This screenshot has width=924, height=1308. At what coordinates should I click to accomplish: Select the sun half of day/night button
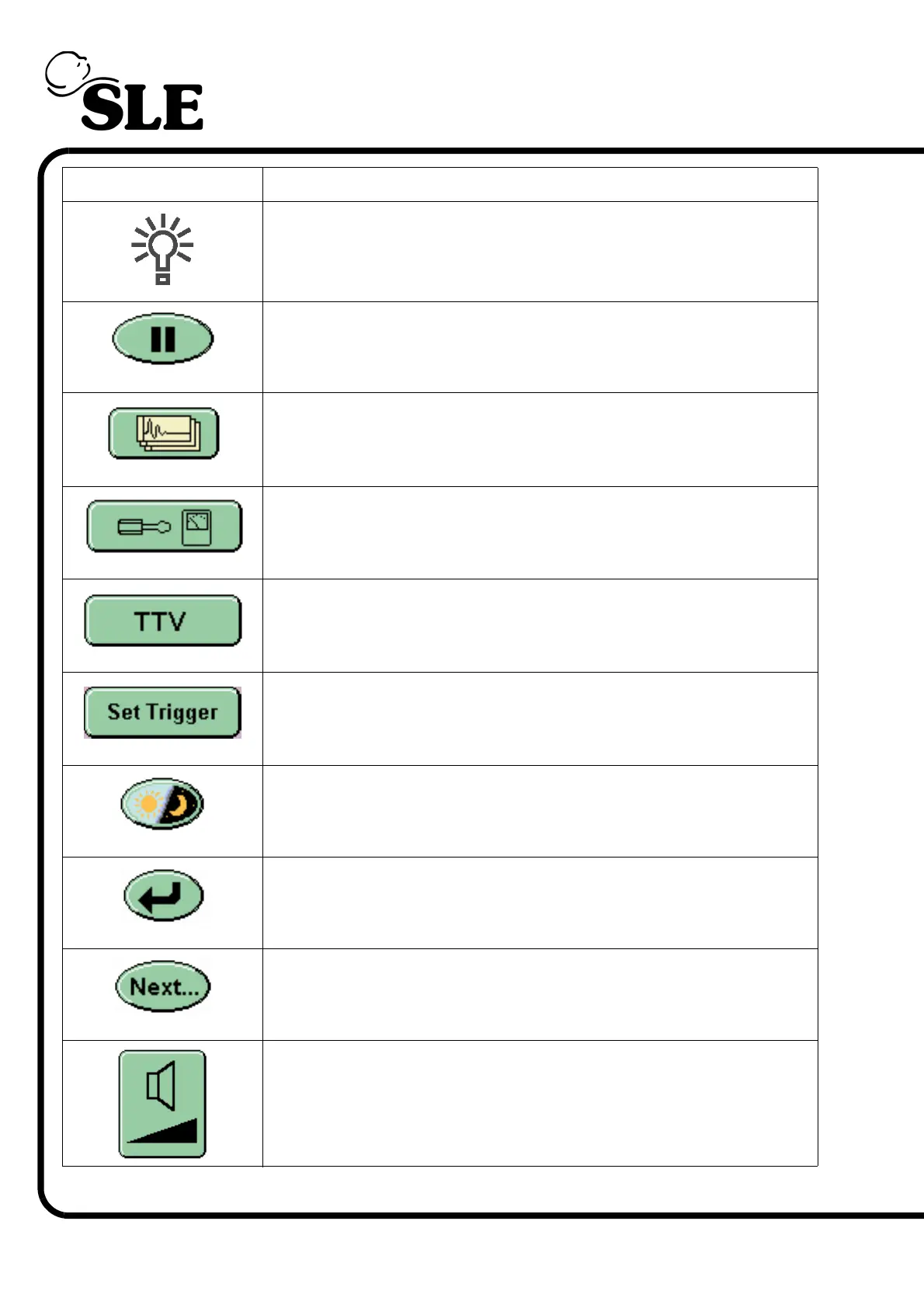pyautogui.click(x=146, y=804)
